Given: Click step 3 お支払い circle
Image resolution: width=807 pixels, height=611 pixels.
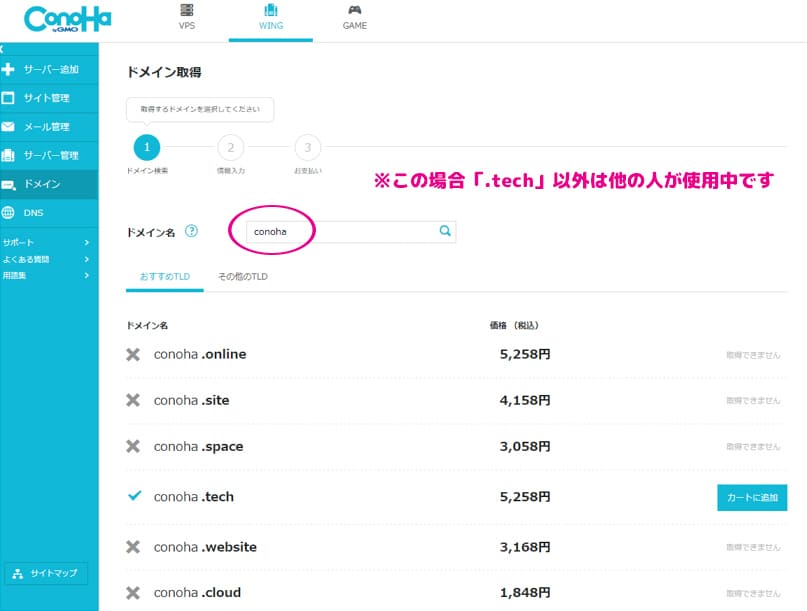Looking at the screenshot, I should 308,148.
